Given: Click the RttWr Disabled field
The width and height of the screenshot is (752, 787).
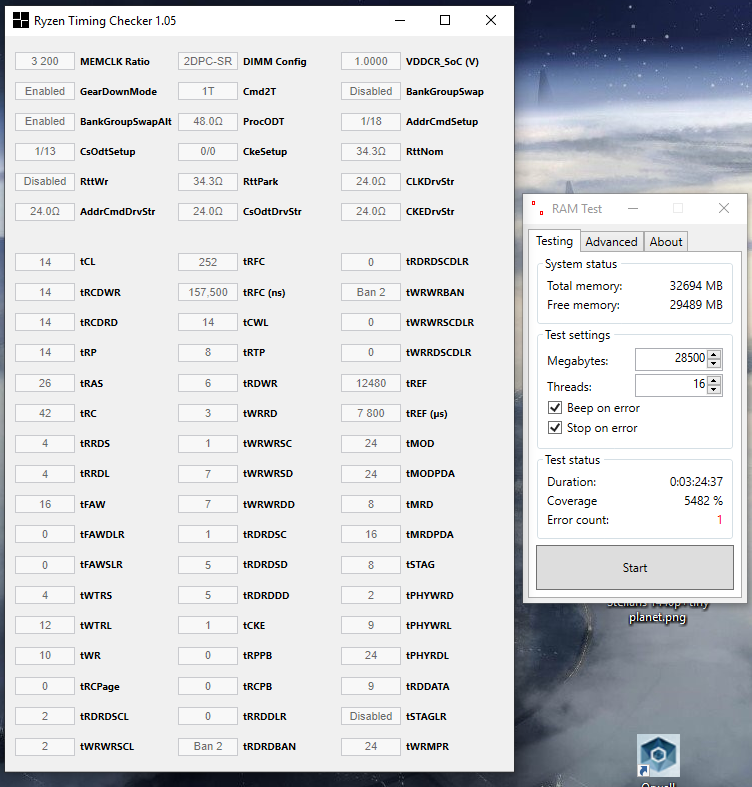Looking at the screenshot, I should point(45,181).
